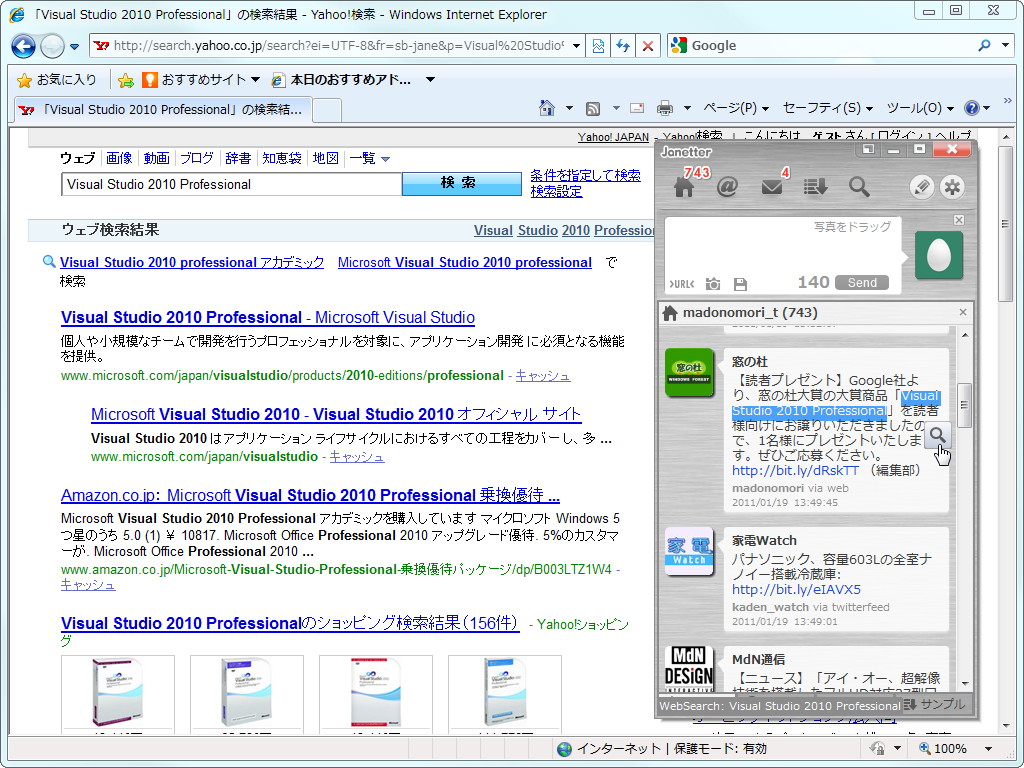Expand おすすめサイト dropdown
Viewport: 1024px width, 768px height.
coord(255,80)
